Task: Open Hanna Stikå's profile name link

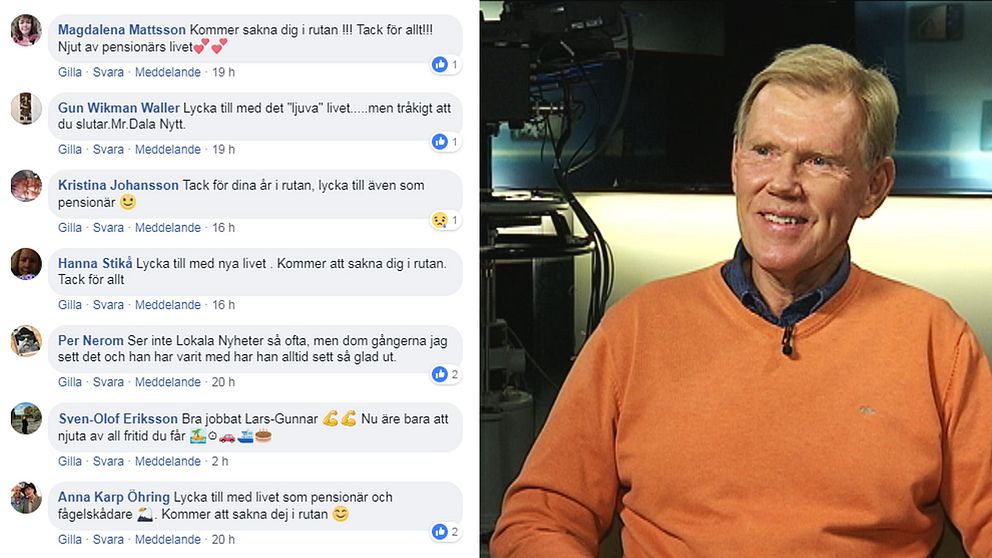Action: point(95,263)
